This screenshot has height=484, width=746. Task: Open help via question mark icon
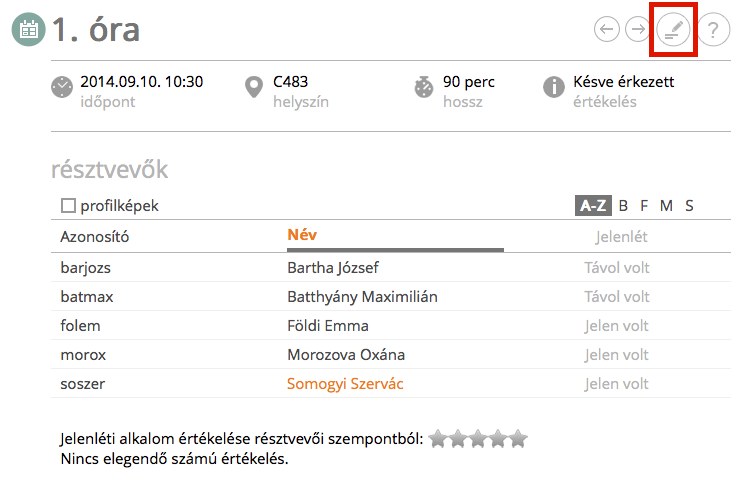click(x=713, y=30)
